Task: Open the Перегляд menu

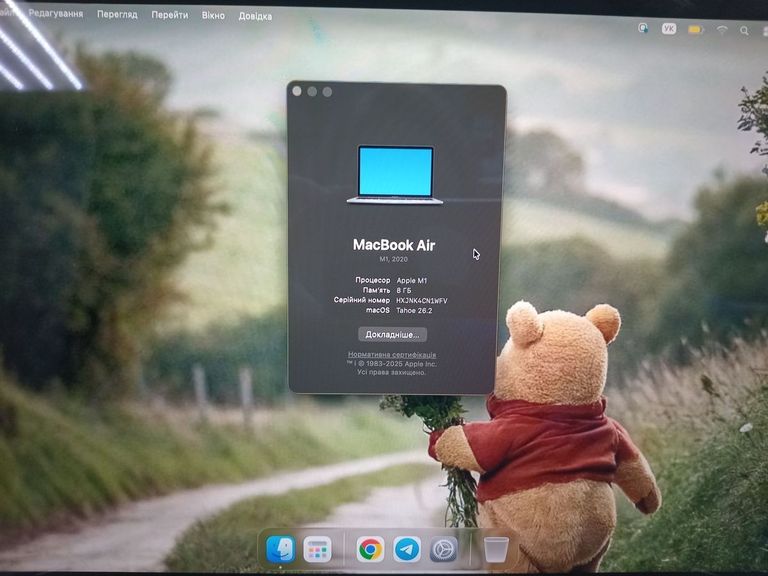Action: click(117, 15)
